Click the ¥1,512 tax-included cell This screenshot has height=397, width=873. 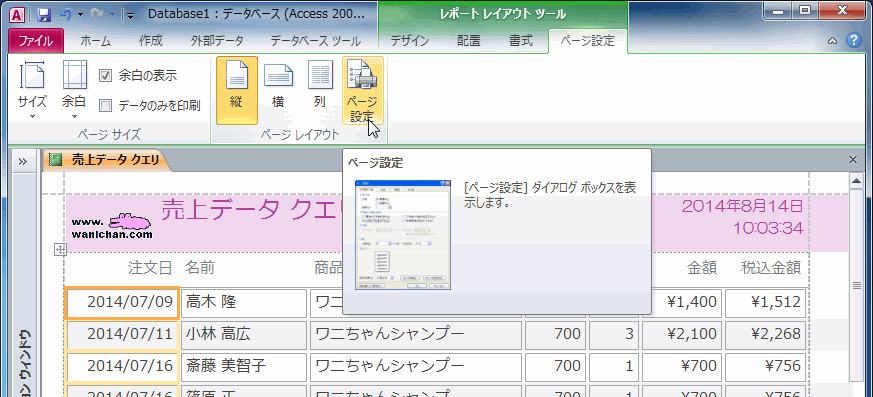coord(766,303)
